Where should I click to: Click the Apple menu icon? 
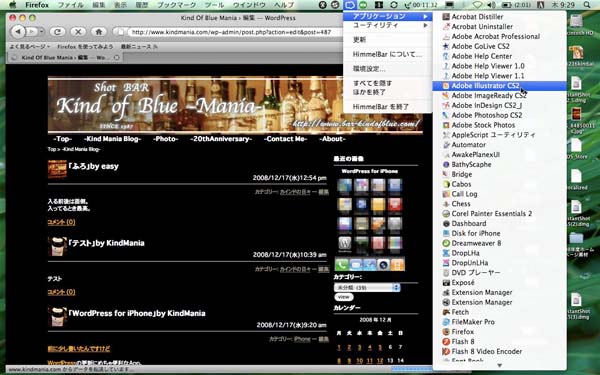point(13,5)
